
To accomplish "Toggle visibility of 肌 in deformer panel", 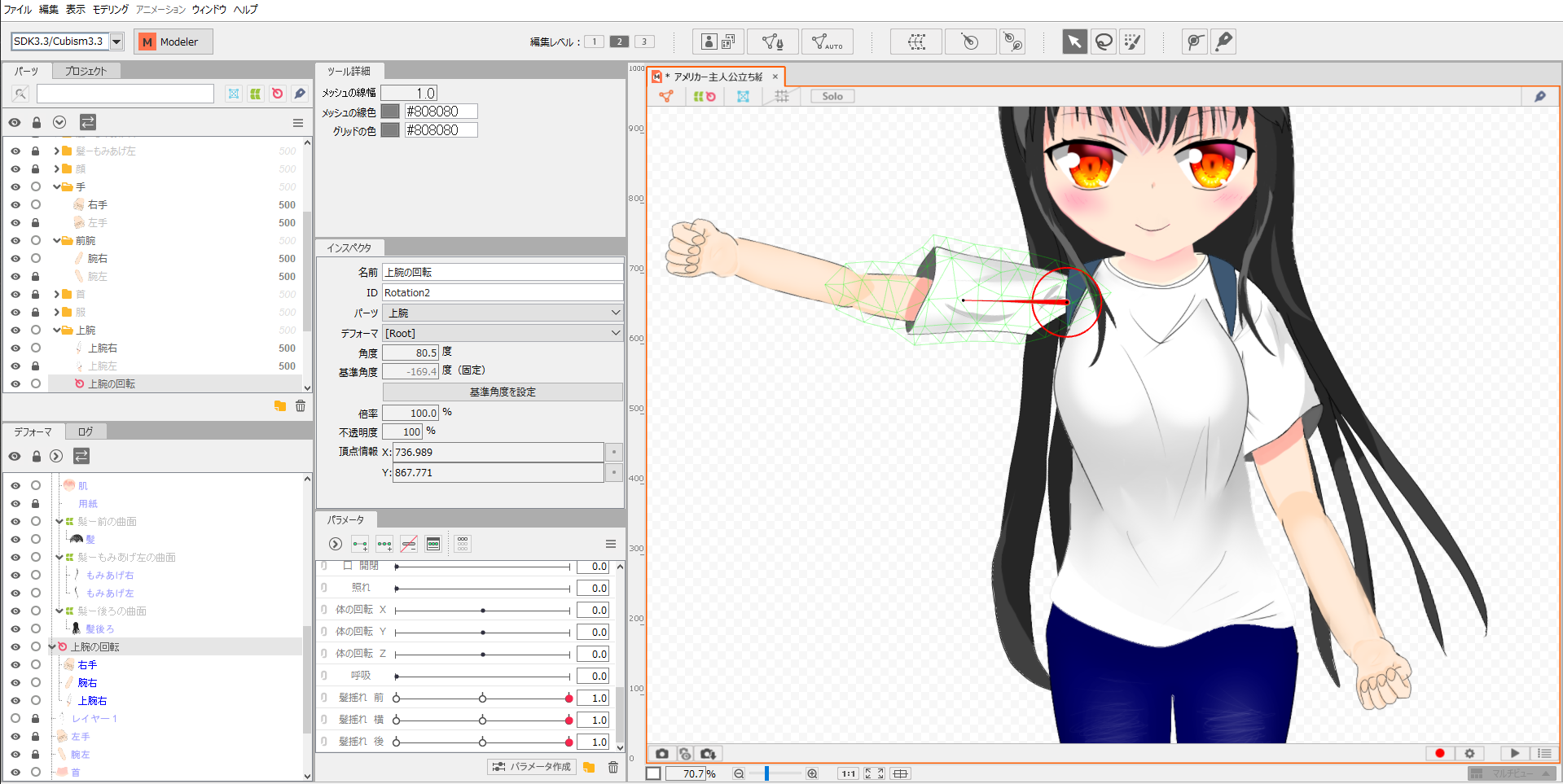I will tap(15, 485).
